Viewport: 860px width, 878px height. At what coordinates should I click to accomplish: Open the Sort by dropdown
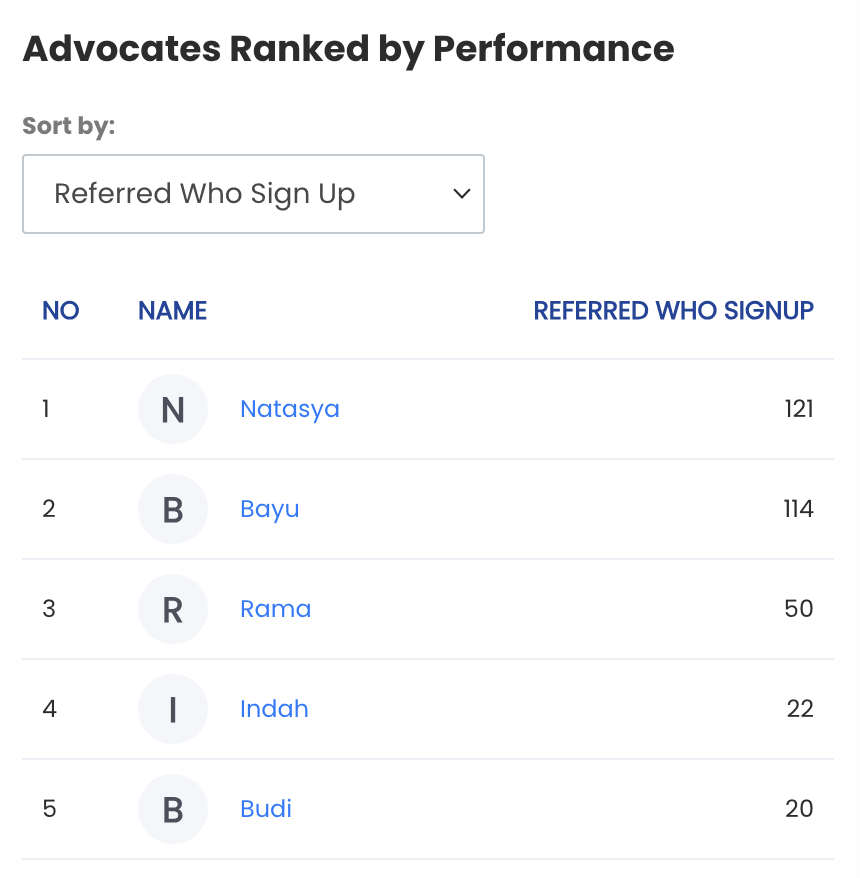click(x=253, y=194)
